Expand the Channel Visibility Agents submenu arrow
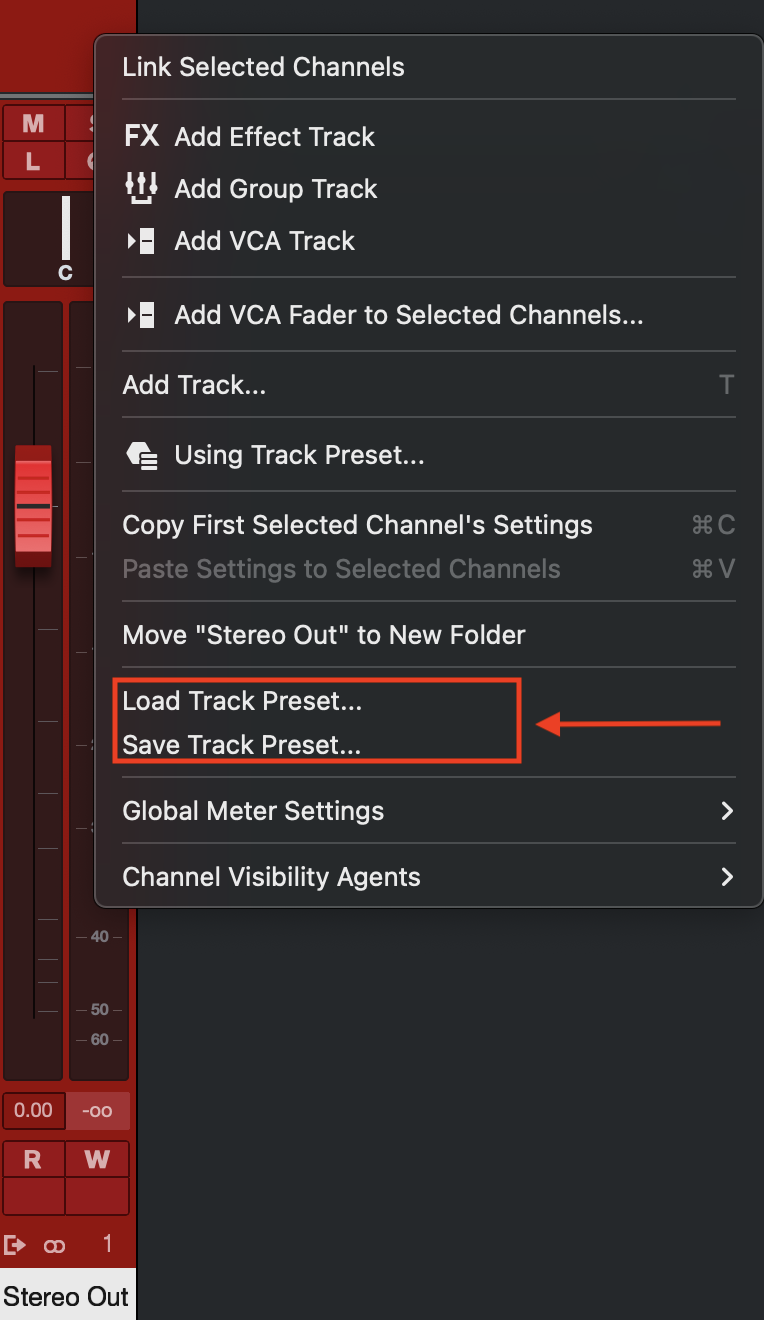The height and width of the screenshot is (1320, 764). point(727,877)
